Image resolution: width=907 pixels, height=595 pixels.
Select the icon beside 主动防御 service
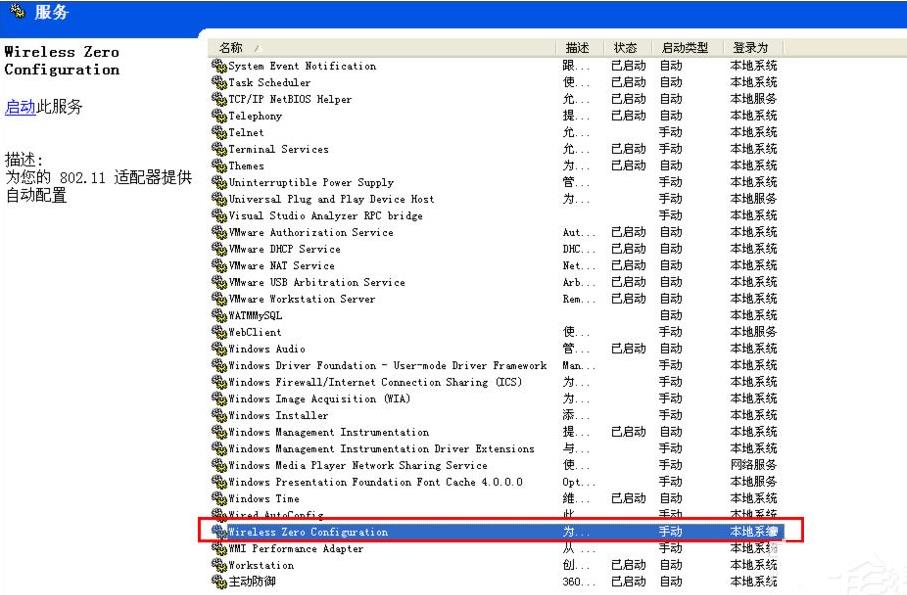[x=220, y=582]
